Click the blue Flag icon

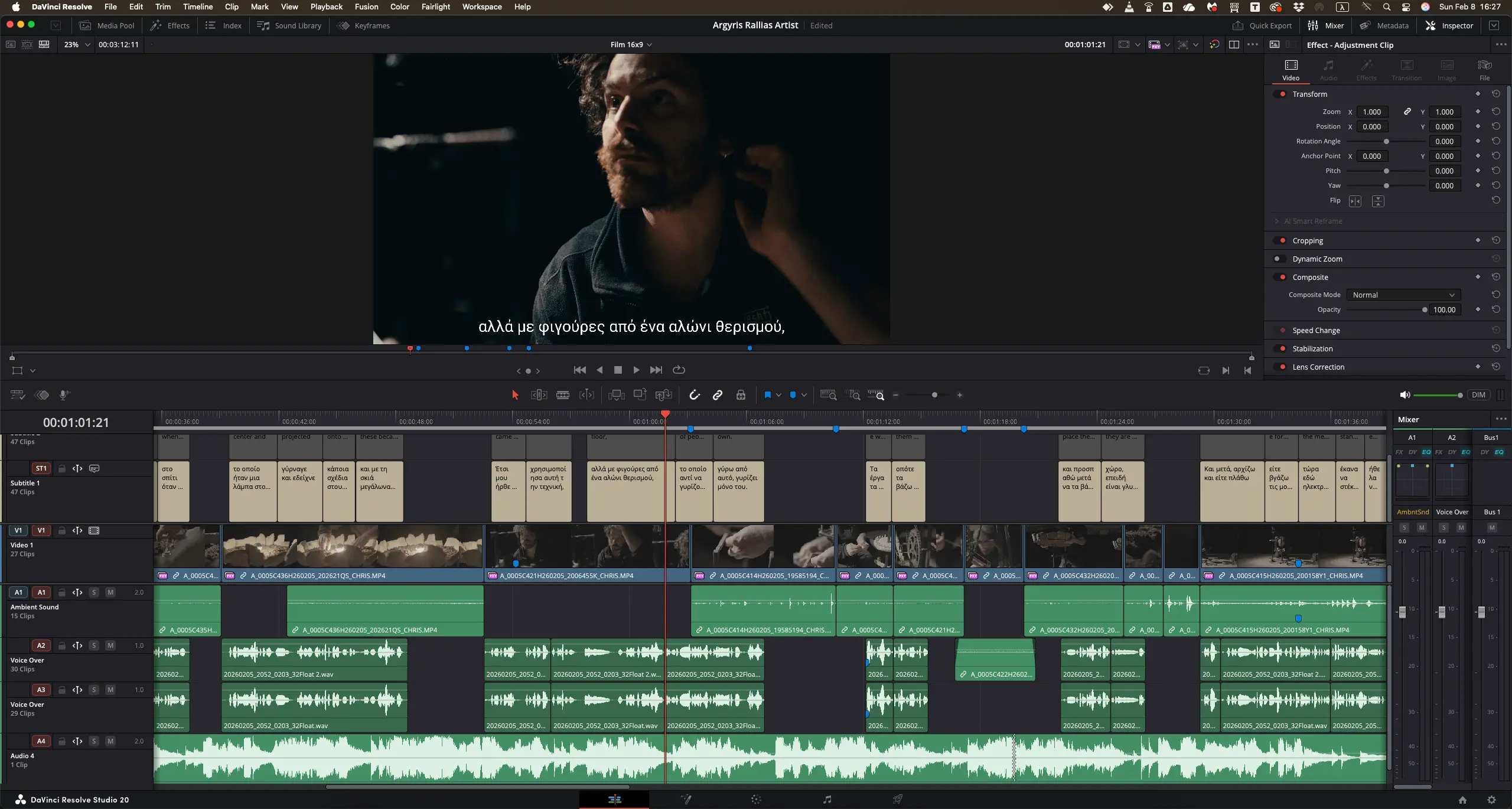(767, 395)
